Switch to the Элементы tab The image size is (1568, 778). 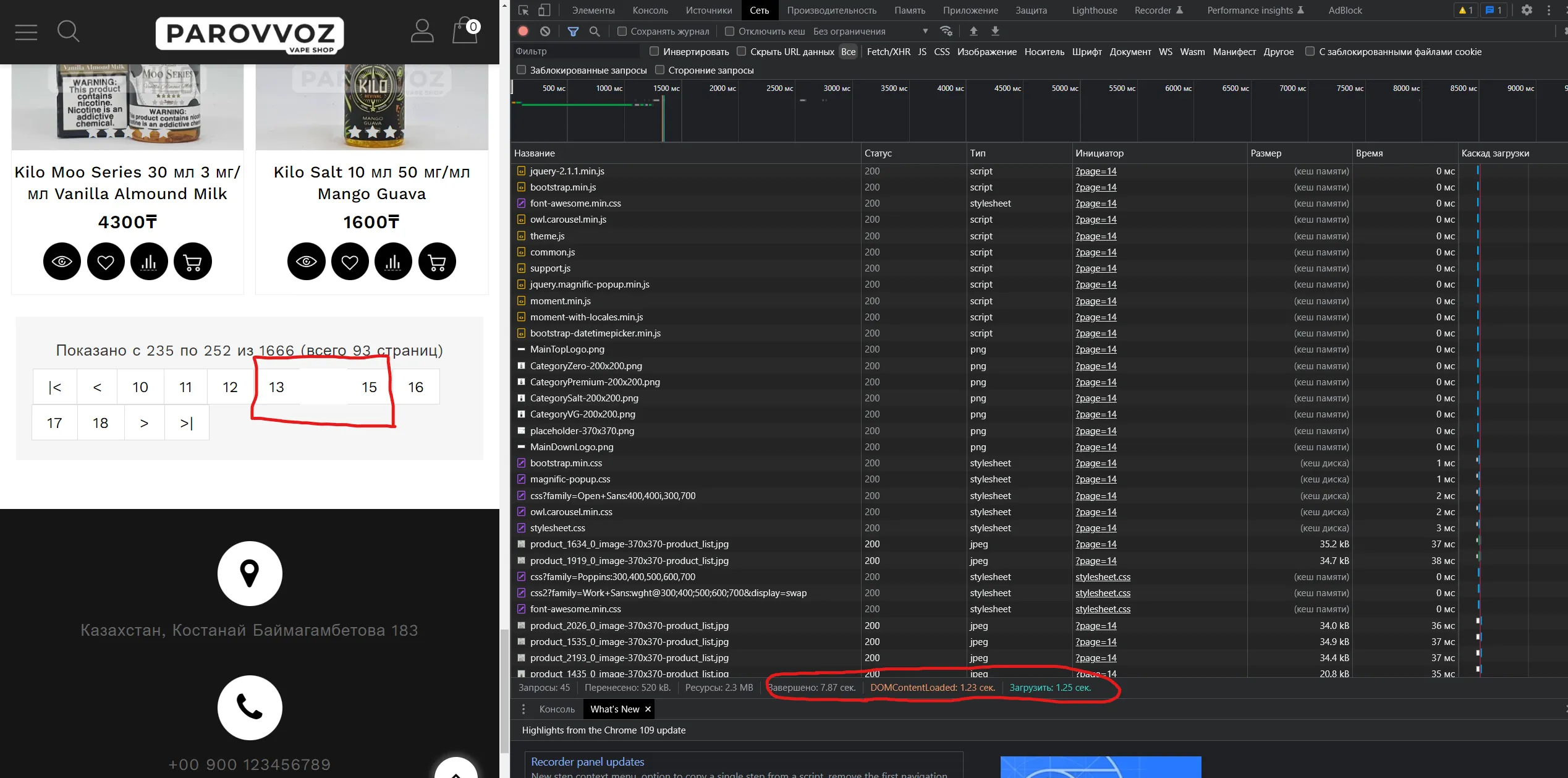(593, 11)
